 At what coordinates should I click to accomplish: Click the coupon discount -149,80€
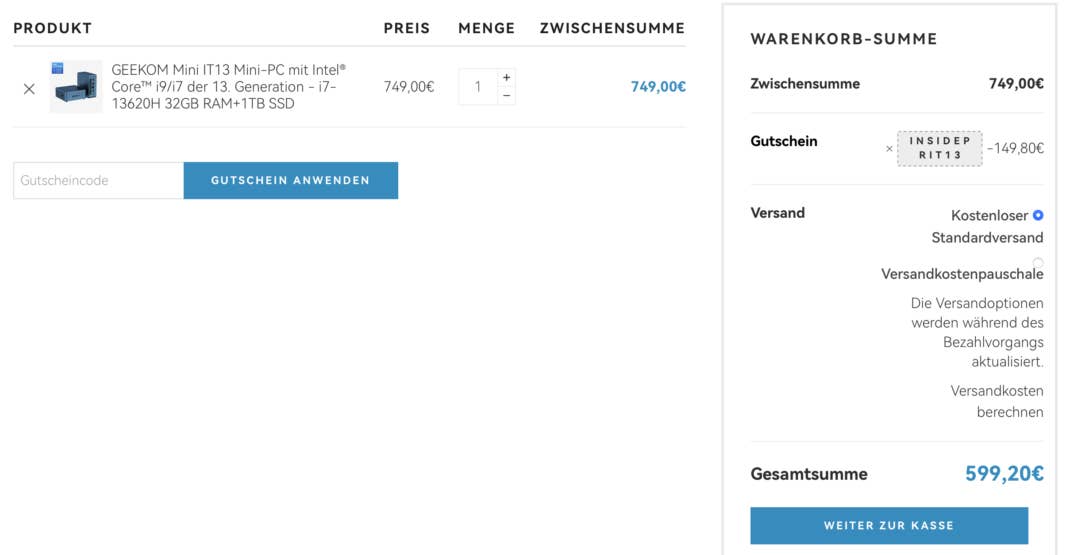[x=1015, y=148]
